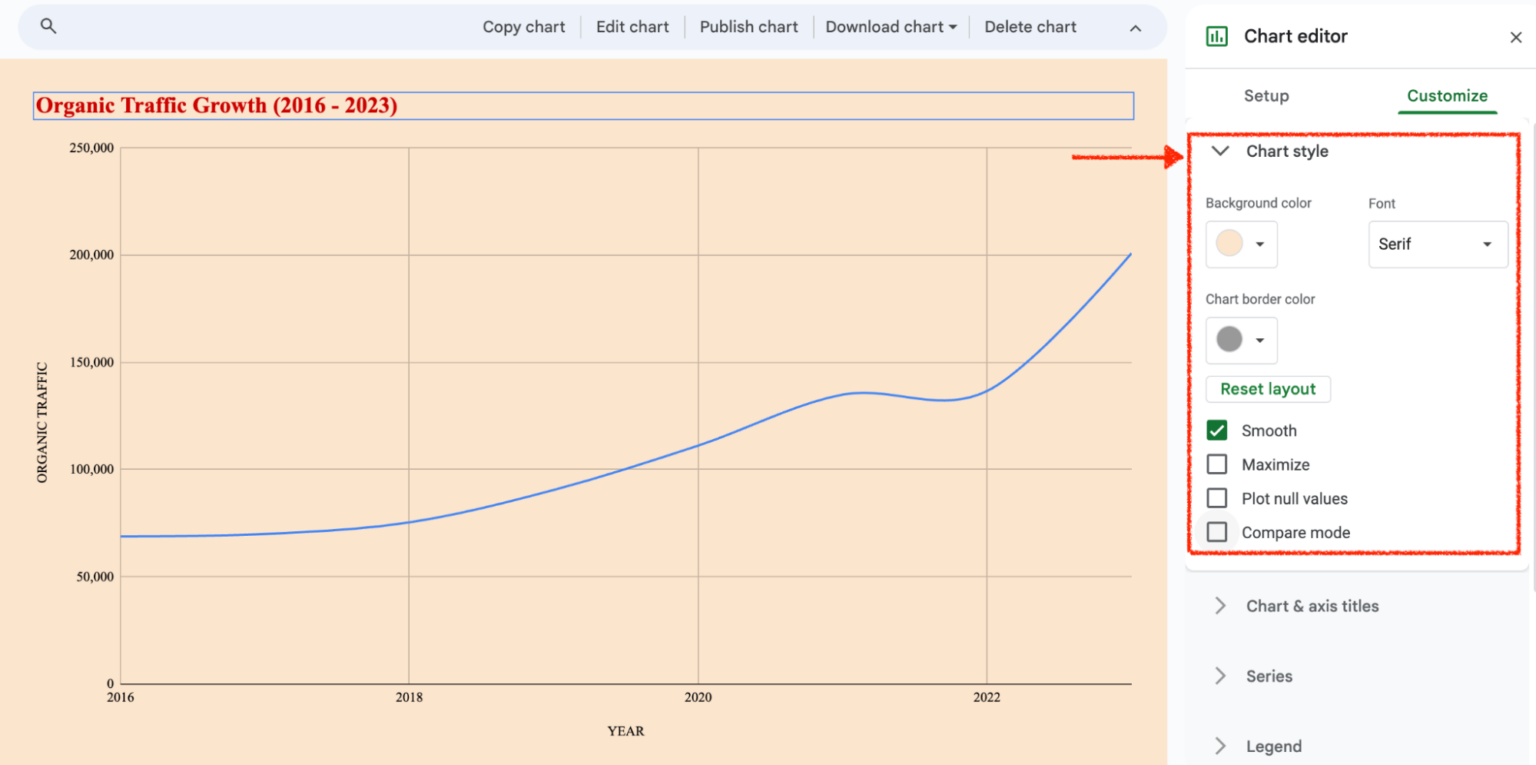The image size is (1536, 765).
Task: Open the Chart border color picker
Action: click(x=1241, y=340)
